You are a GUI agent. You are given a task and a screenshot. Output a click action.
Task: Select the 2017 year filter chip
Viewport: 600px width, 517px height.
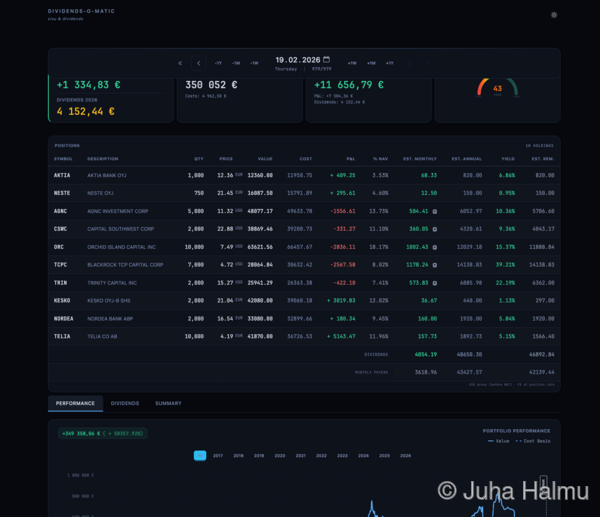(218, 455)
